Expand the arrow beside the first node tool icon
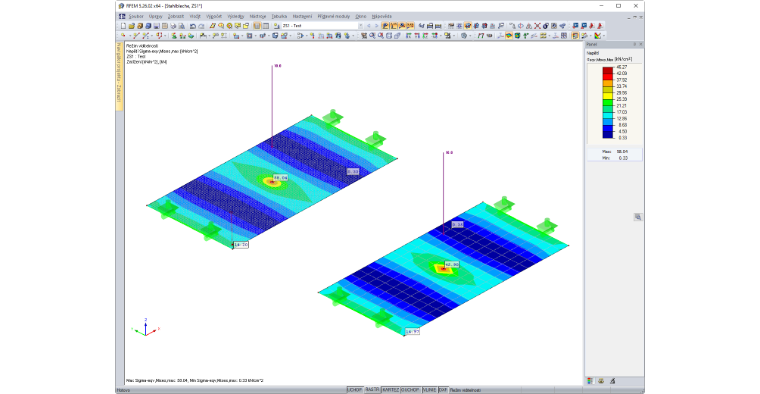 (x=130, y=35)
